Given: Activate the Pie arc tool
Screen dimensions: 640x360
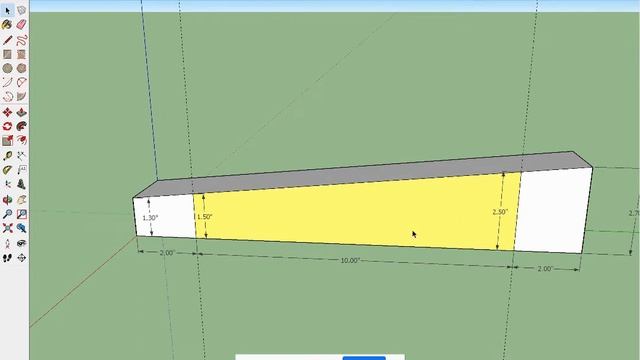Looking at the screenshot, I should [x=22, y=97].
